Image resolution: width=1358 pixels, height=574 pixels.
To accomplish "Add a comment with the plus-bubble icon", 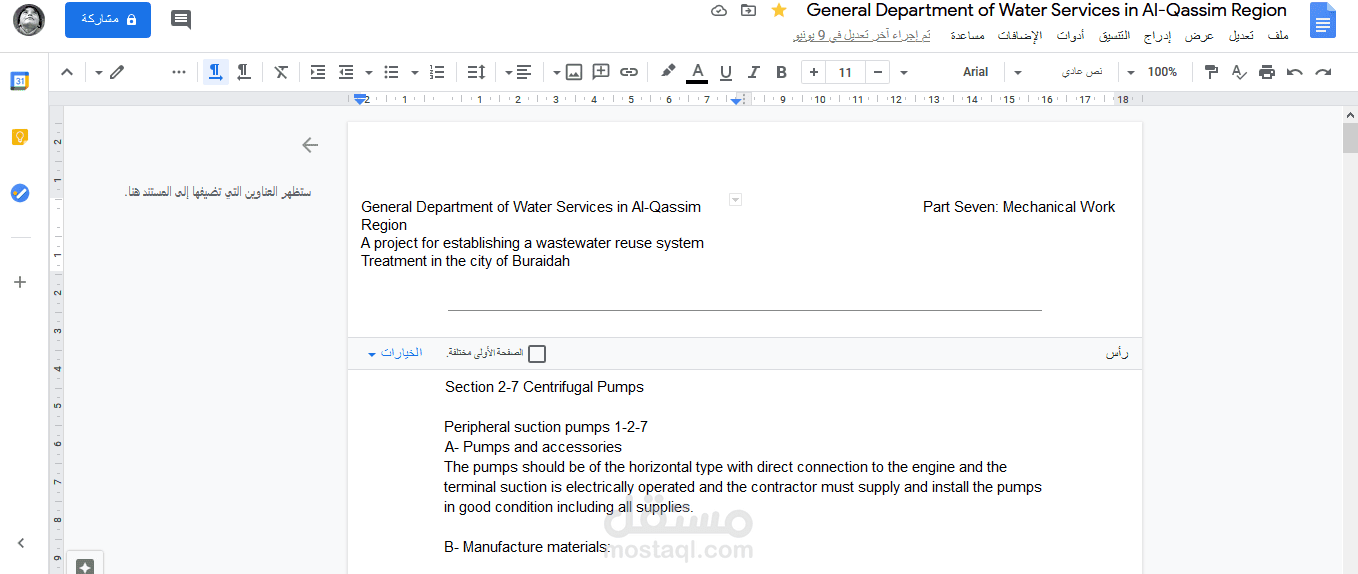I will point(601,72).
